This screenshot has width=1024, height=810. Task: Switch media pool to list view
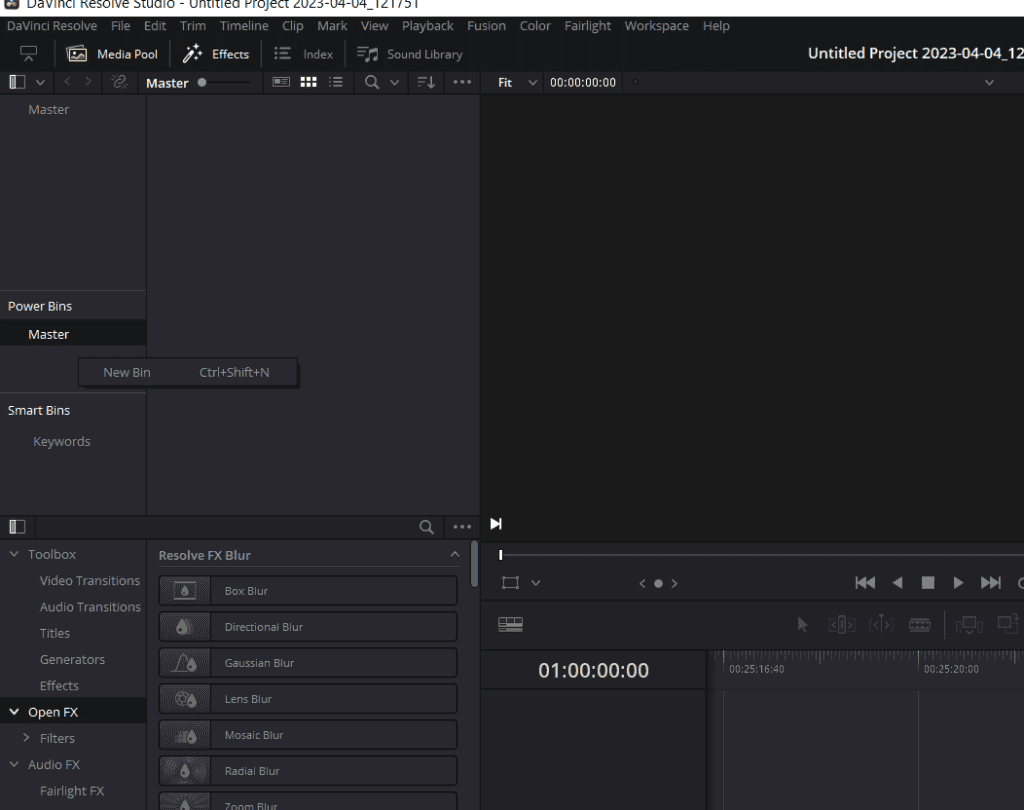(x=335, y=83)
